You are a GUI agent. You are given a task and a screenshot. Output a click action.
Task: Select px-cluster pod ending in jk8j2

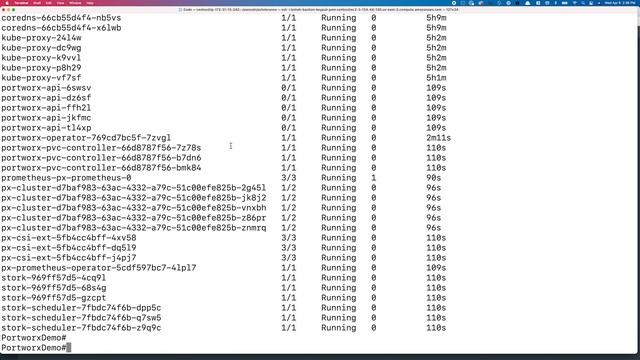133,198
